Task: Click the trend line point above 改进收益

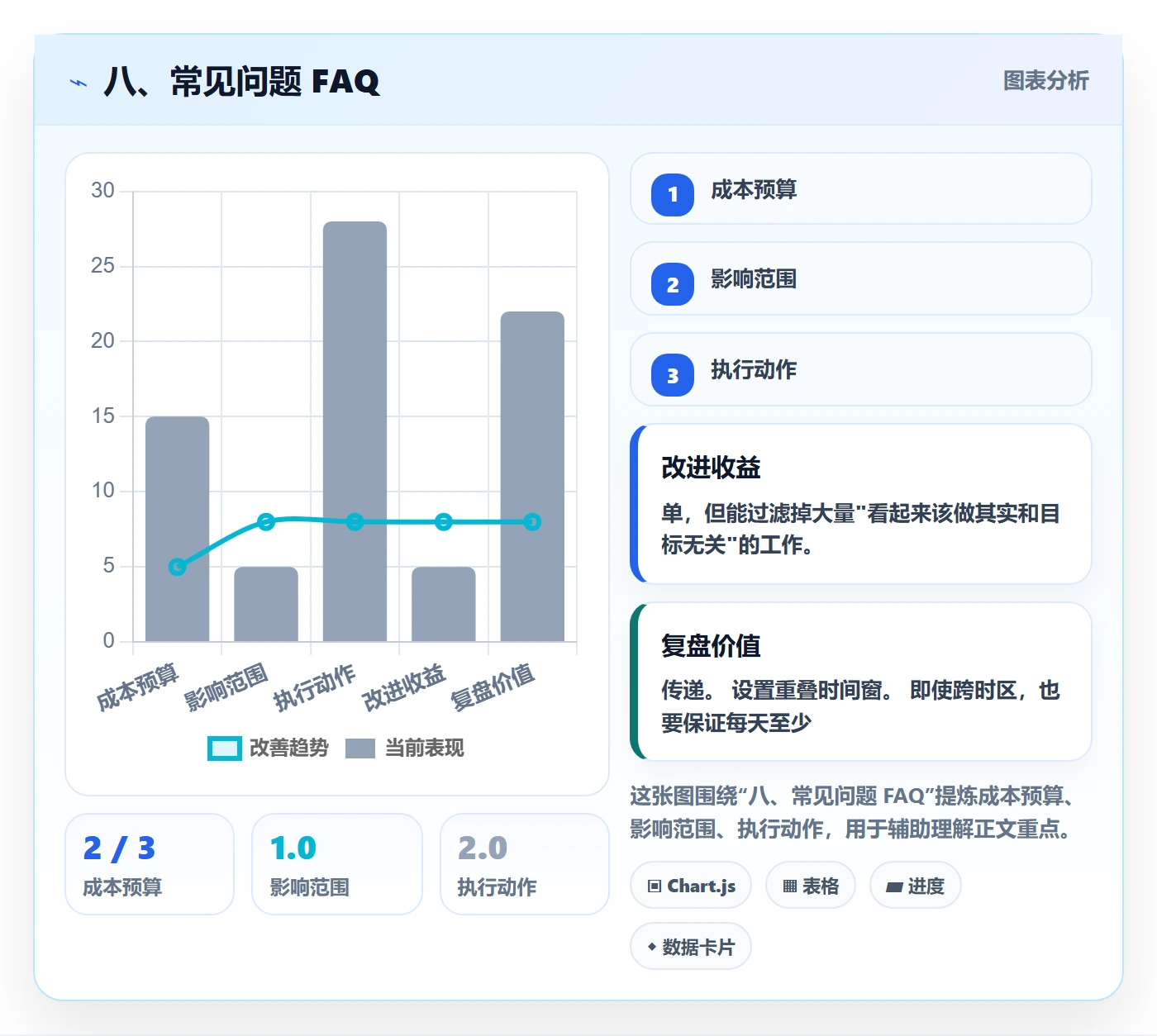Action: (444, 521)
